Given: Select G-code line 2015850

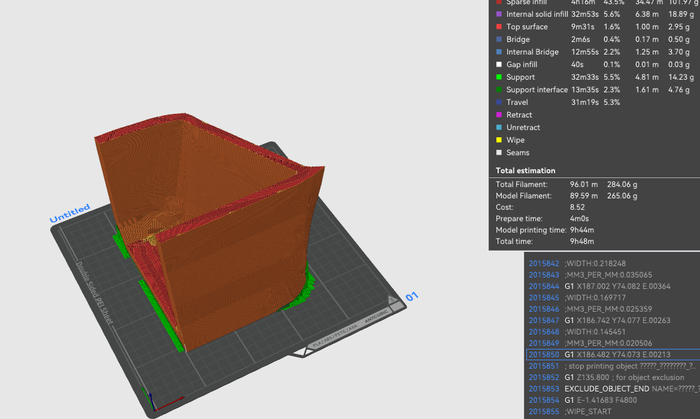Looking at the screenshot, I should 600,355.
